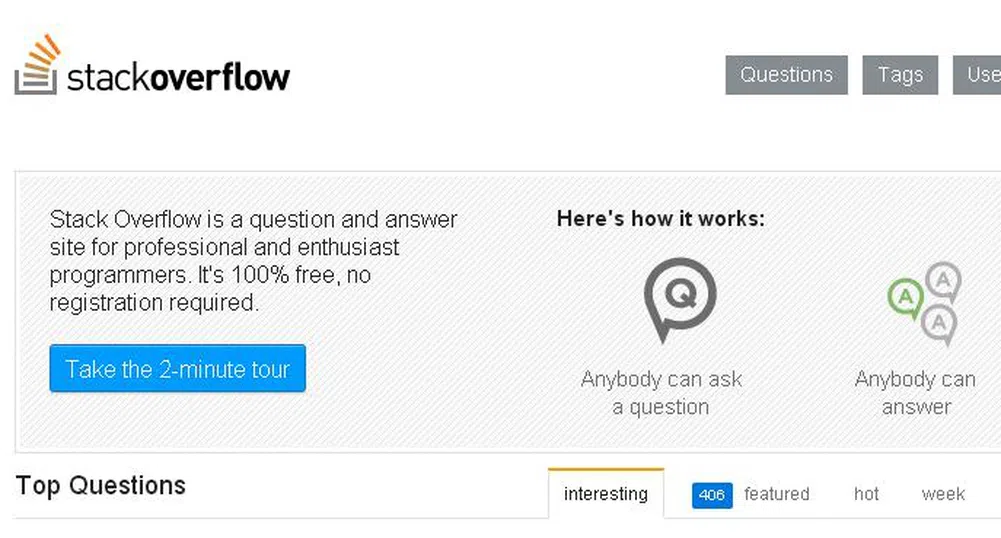Switch to the featured tab
Screen dimensions: 1001x538
point(776,494)
